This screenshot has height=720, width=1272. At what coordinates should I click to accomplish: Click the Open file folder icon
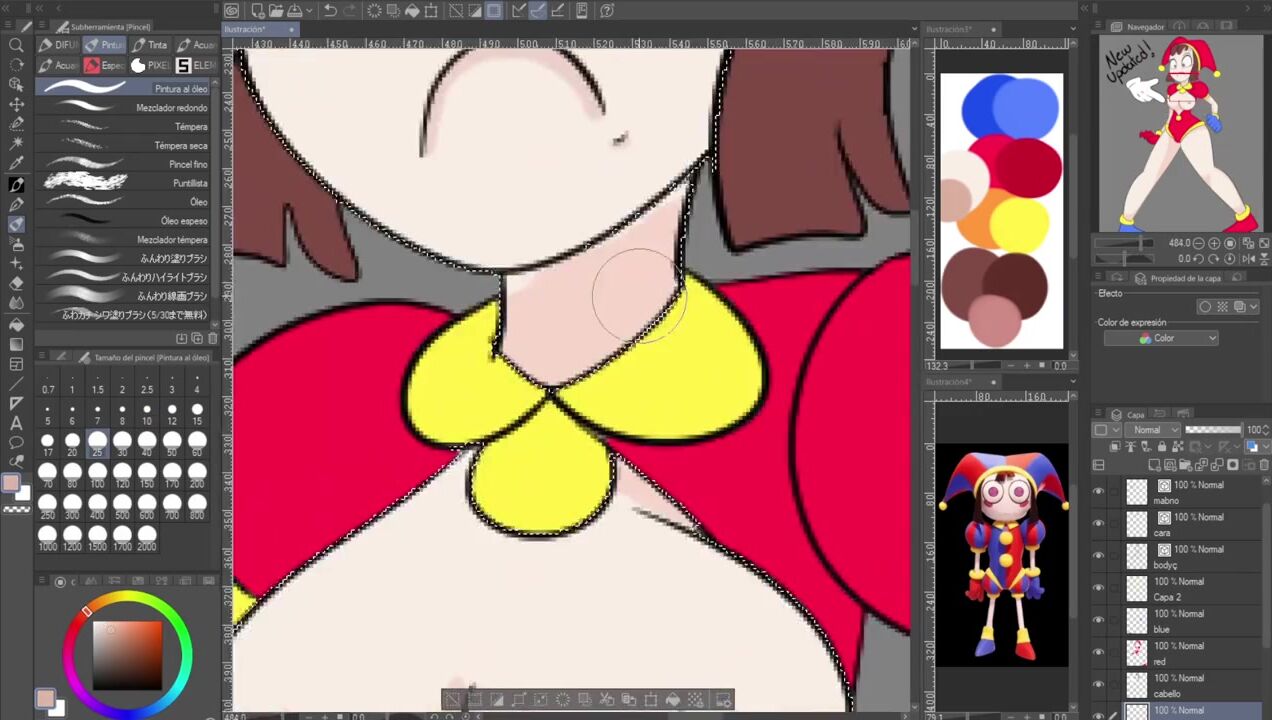click(x=276, y=11)
